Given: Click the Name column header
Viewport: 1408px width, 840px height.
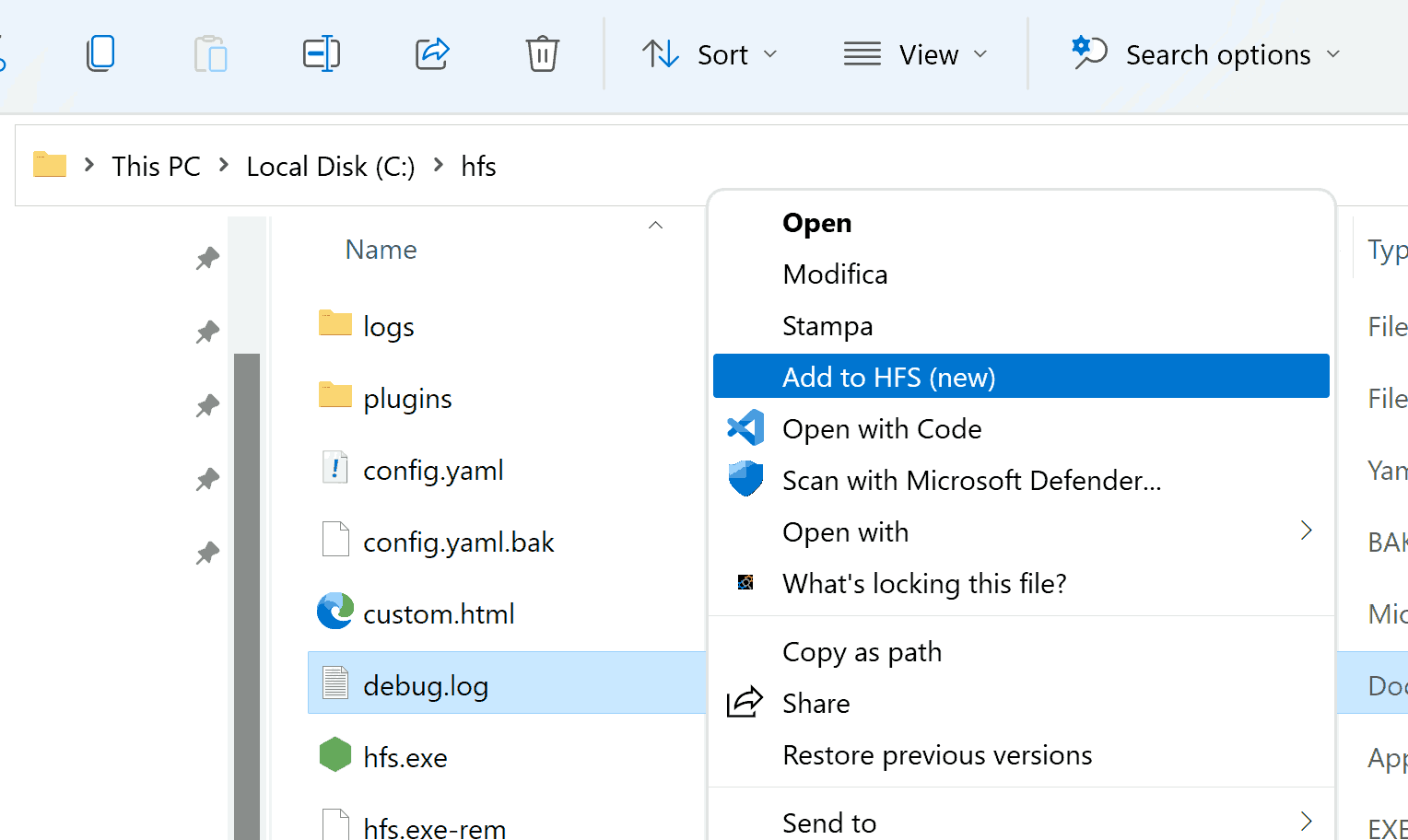Looking at the screenshot, I should tap(381, 250).
